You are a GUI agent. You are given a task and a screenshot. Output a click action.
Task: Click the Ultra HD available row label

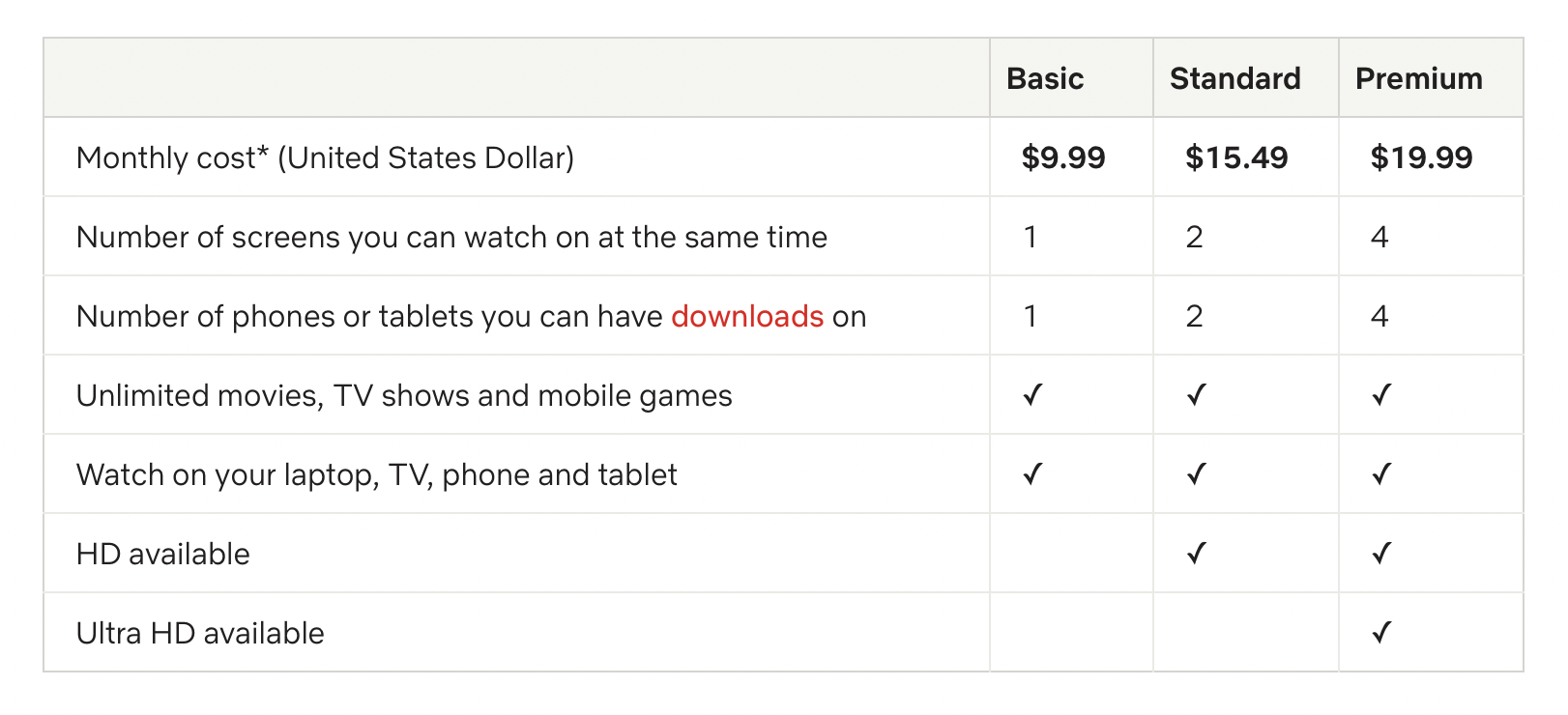click(200, 634)
